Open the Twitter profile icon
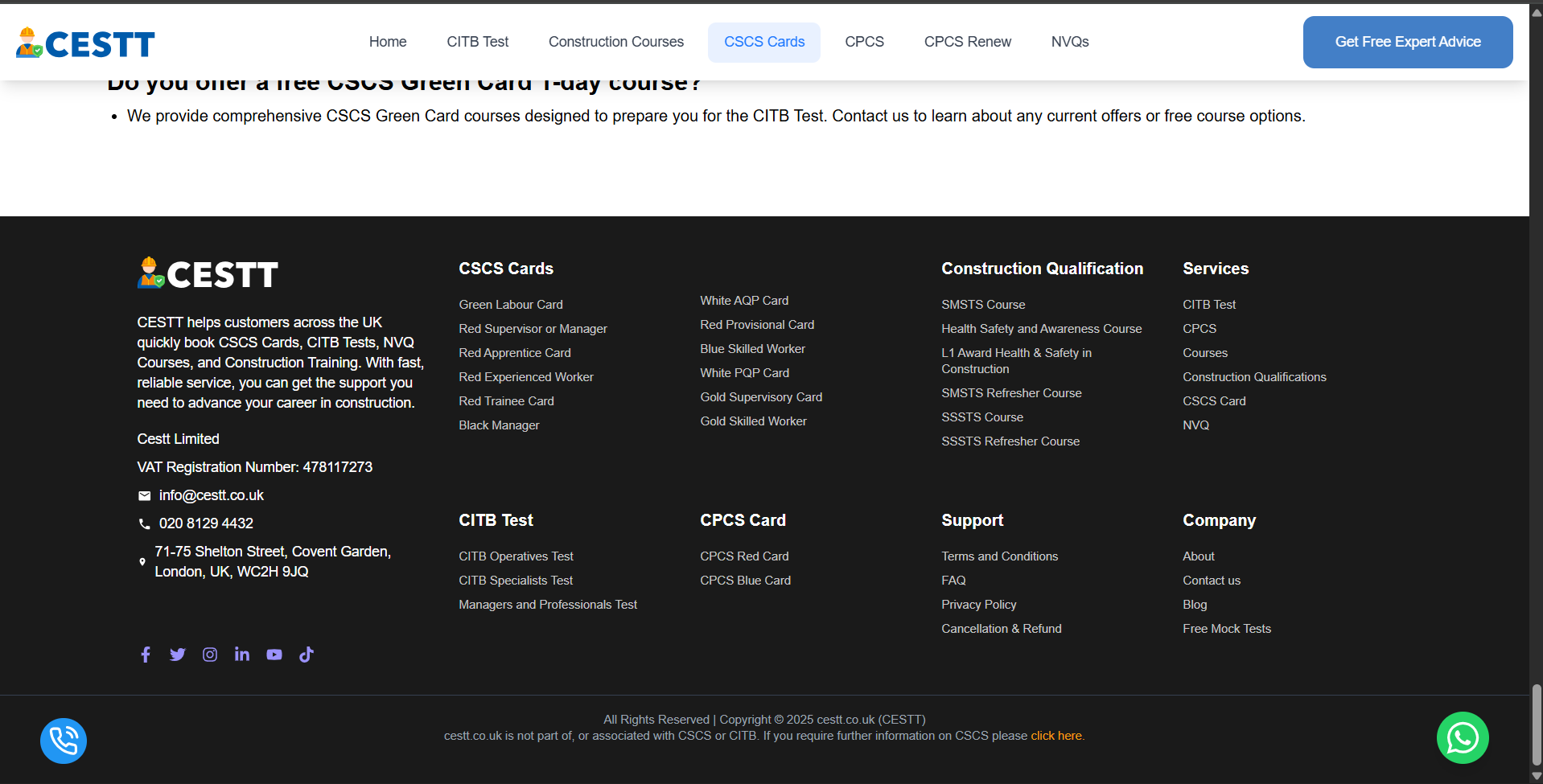This screenshot has height=784, width=1543. click(177, 655)
